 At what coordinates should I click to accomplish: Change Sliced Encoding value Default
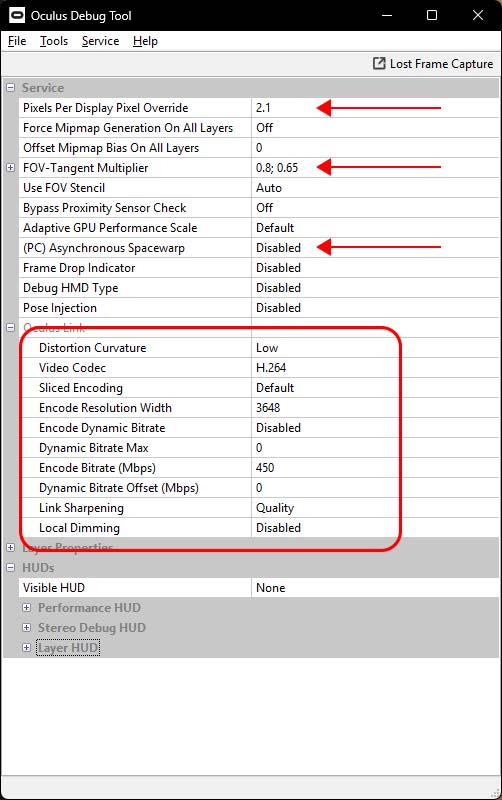point(375,388)
